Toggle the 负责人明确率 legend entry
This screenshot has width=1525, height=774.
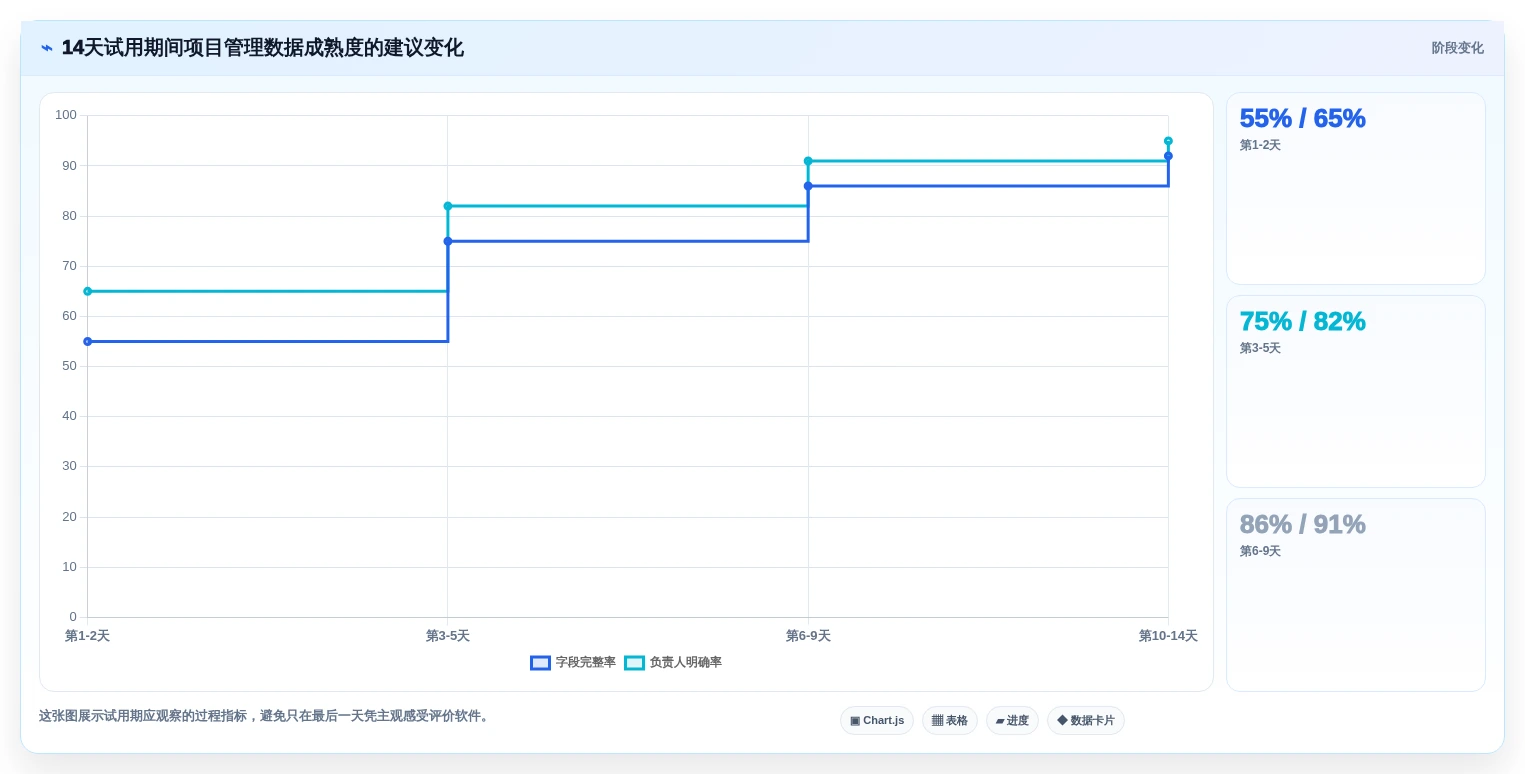(673, 662)
